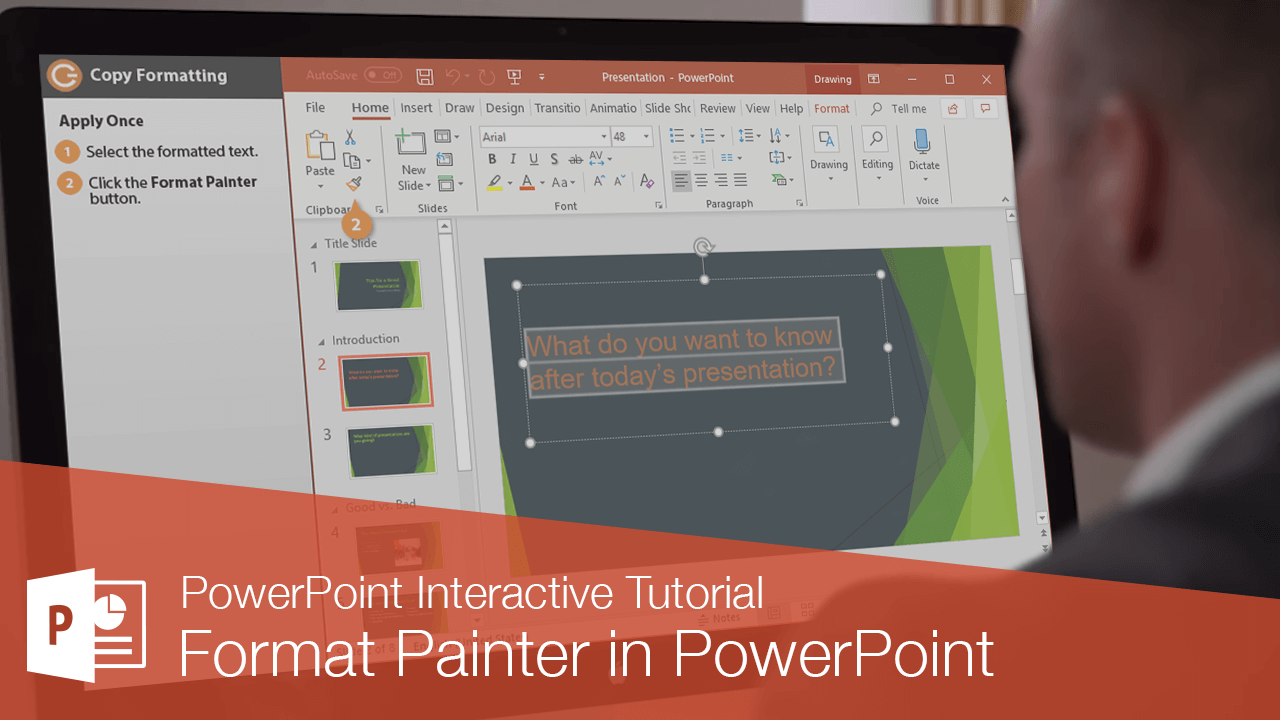The image size is (1280, 720).
Task: Underline the selected text
Action: click(534, 158)
